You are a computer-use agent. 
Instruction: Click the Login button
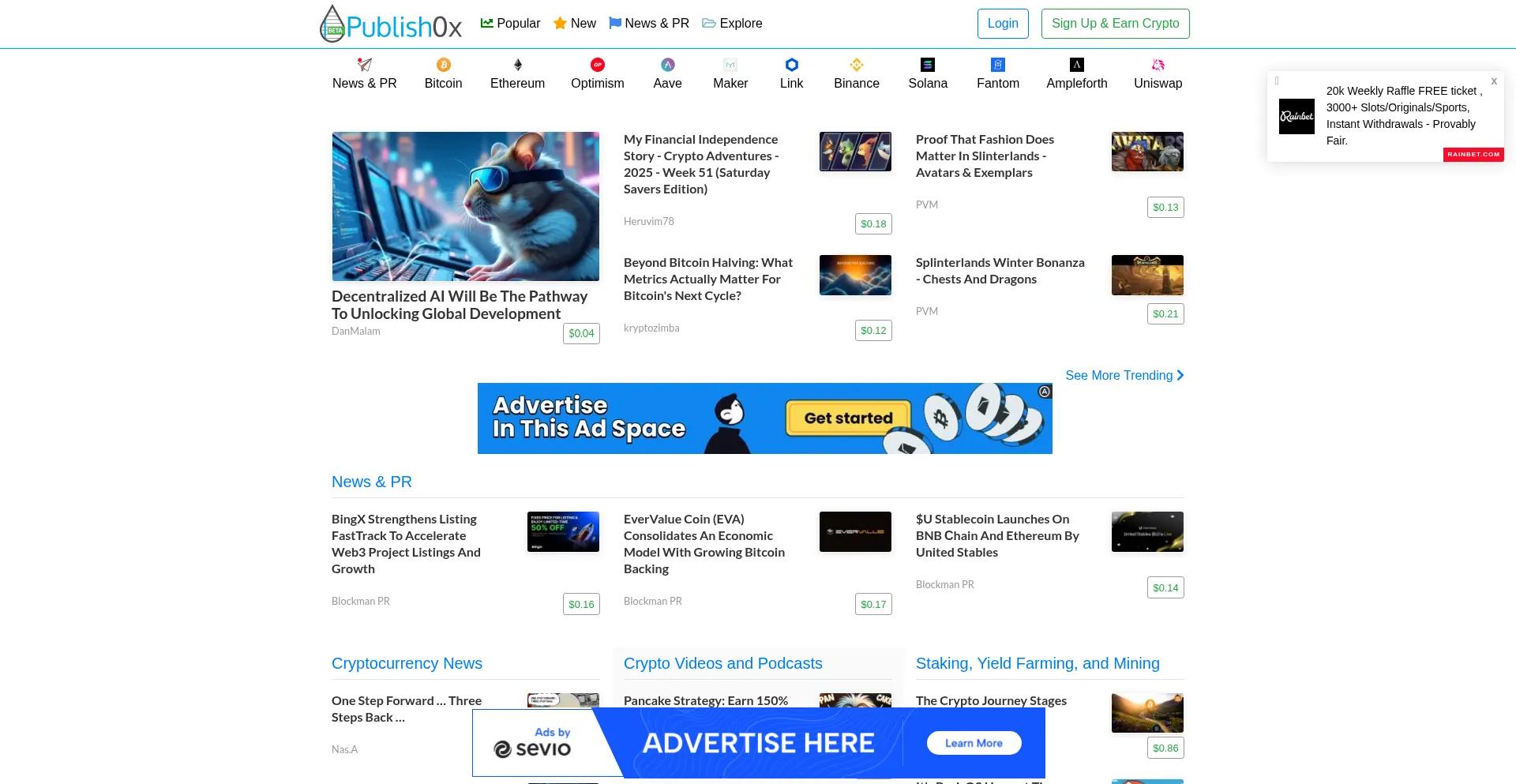click(x=1003, y=24)
